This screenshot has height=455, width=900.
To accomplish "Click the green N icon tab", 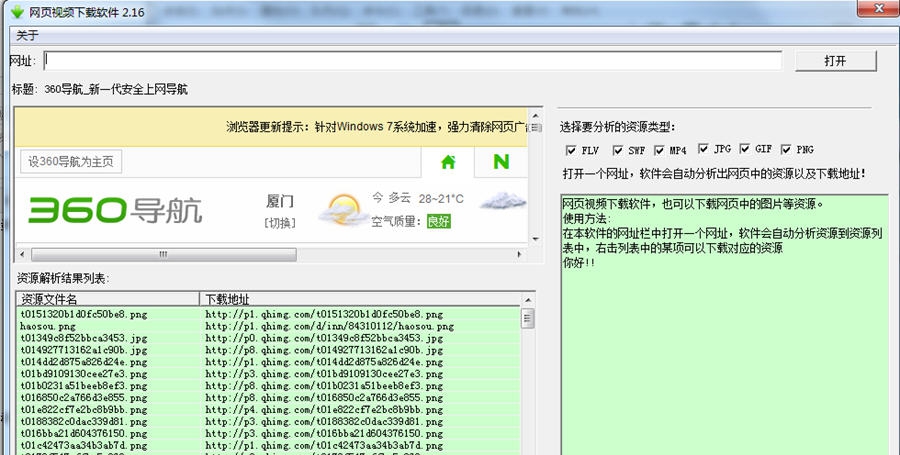I will point(501,162).
